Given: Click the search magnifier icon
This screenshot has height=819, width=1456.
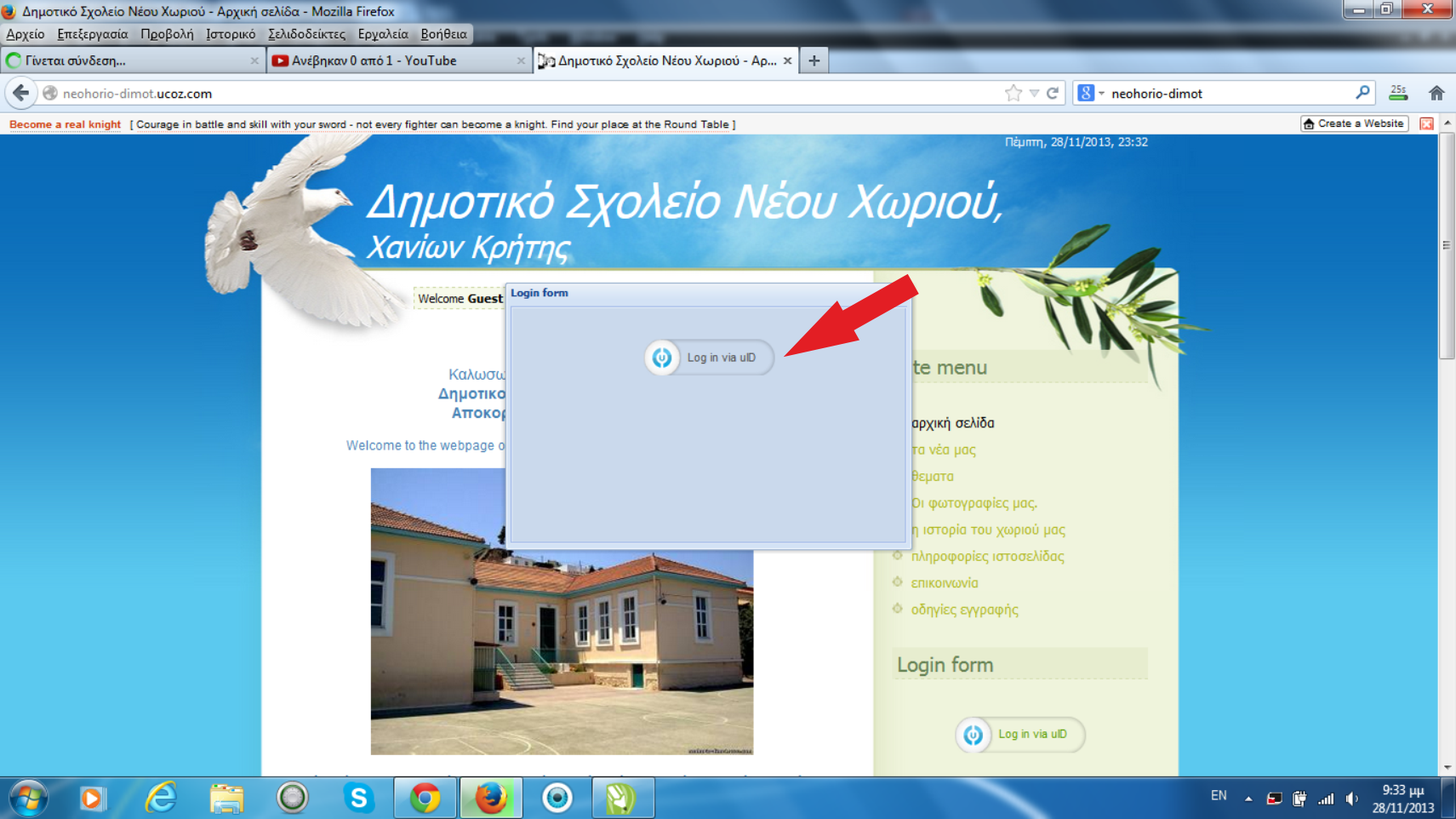Looking at the screenshot, I should [x=1362, y=93].
